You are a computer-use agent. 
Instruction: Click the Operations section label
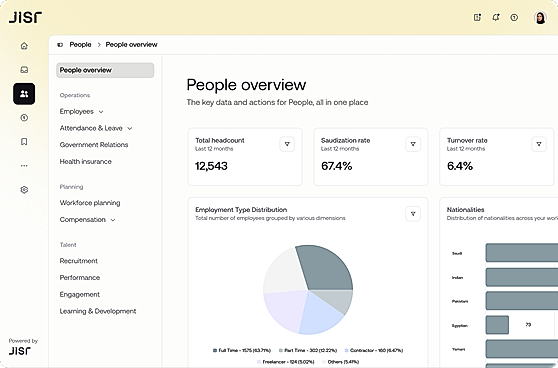coord(75,95)
